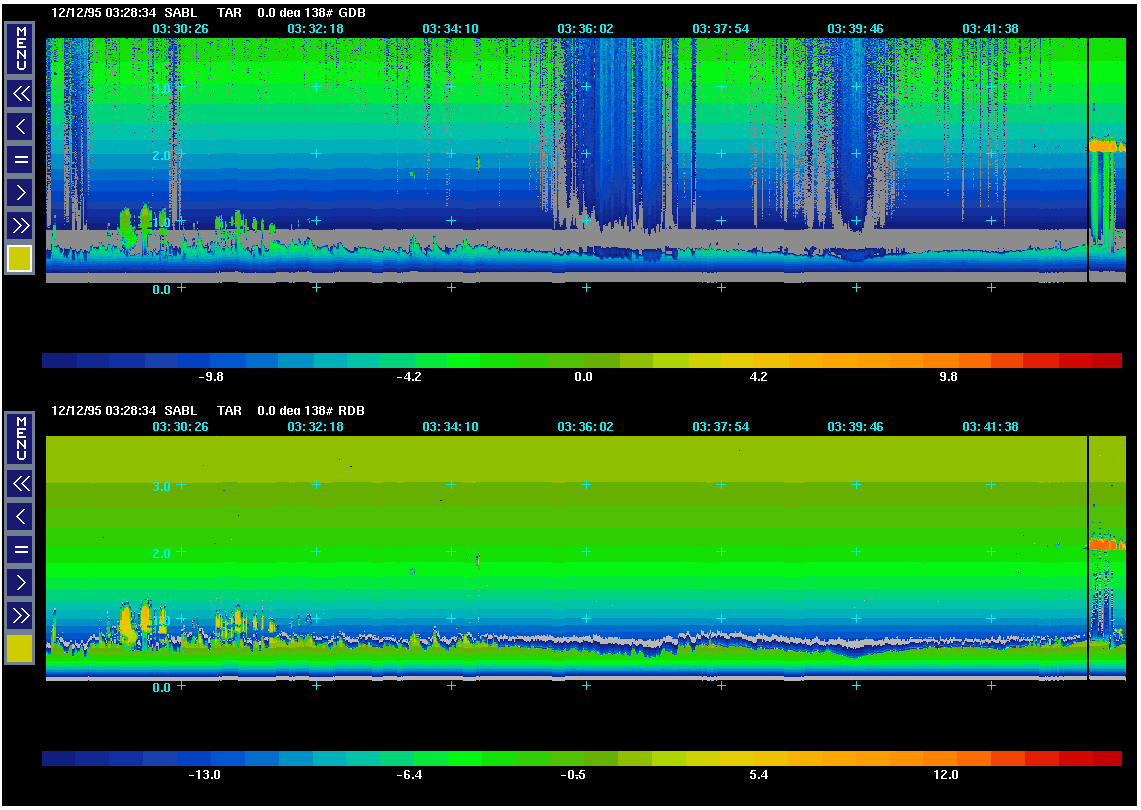Click the single-right step forward arrow in top panel
This screenshot has height=810, width=1141.
point(20,192)
